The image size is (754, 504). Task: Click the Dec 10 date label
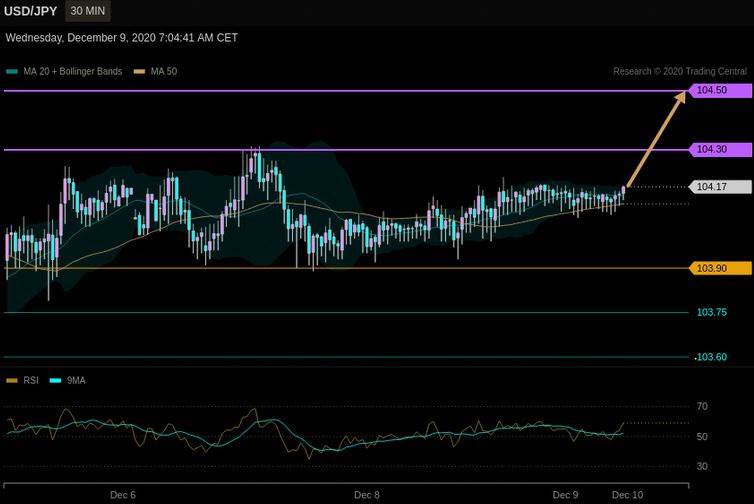tap(628, 495)
